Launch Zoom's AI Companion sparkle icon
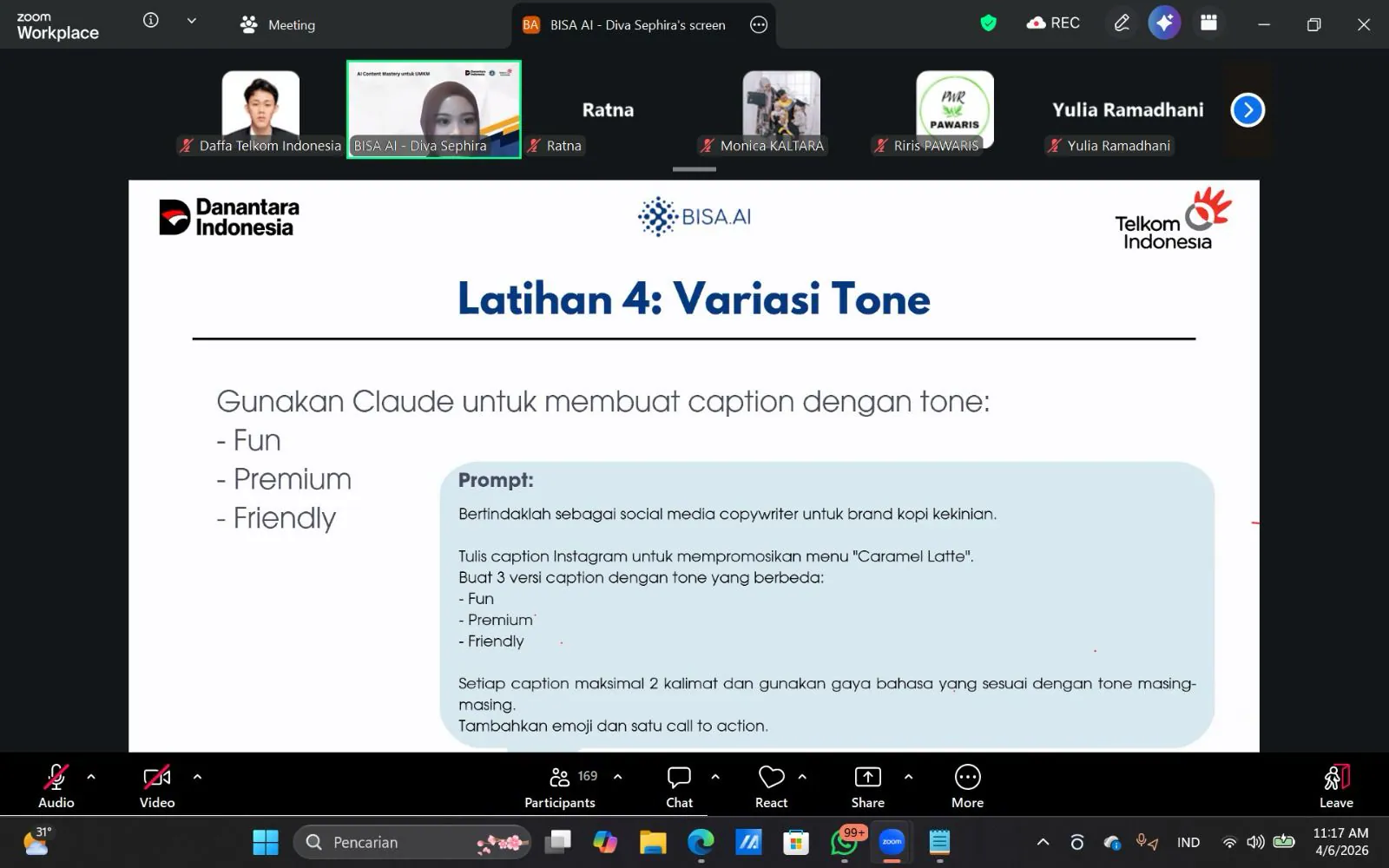Image resolution: width=1389 pixels, height=868 pixels. [1164, 23]
